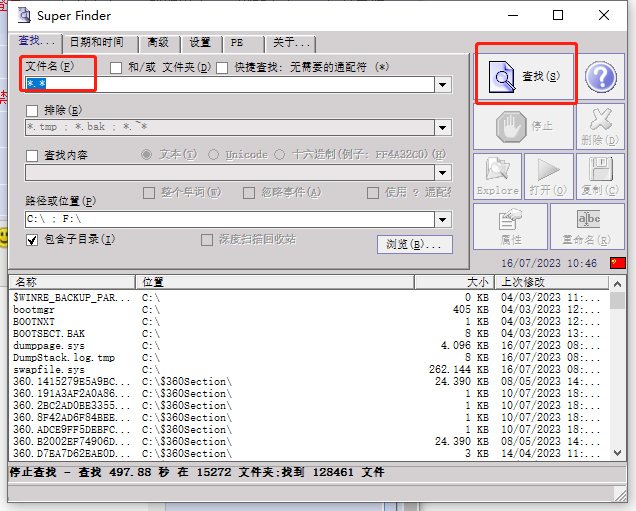
Task: Enable the 快捷查找 checkbox
Action: pos(222,68)
